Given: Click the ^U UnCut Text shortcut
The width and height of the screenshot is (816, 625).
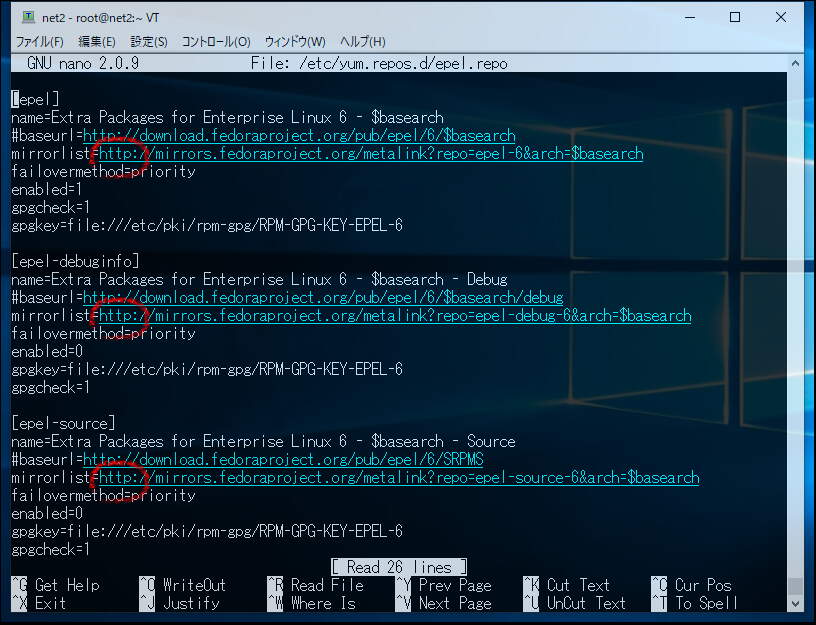Looking at the screenshot, I should [x=575, y=603].
